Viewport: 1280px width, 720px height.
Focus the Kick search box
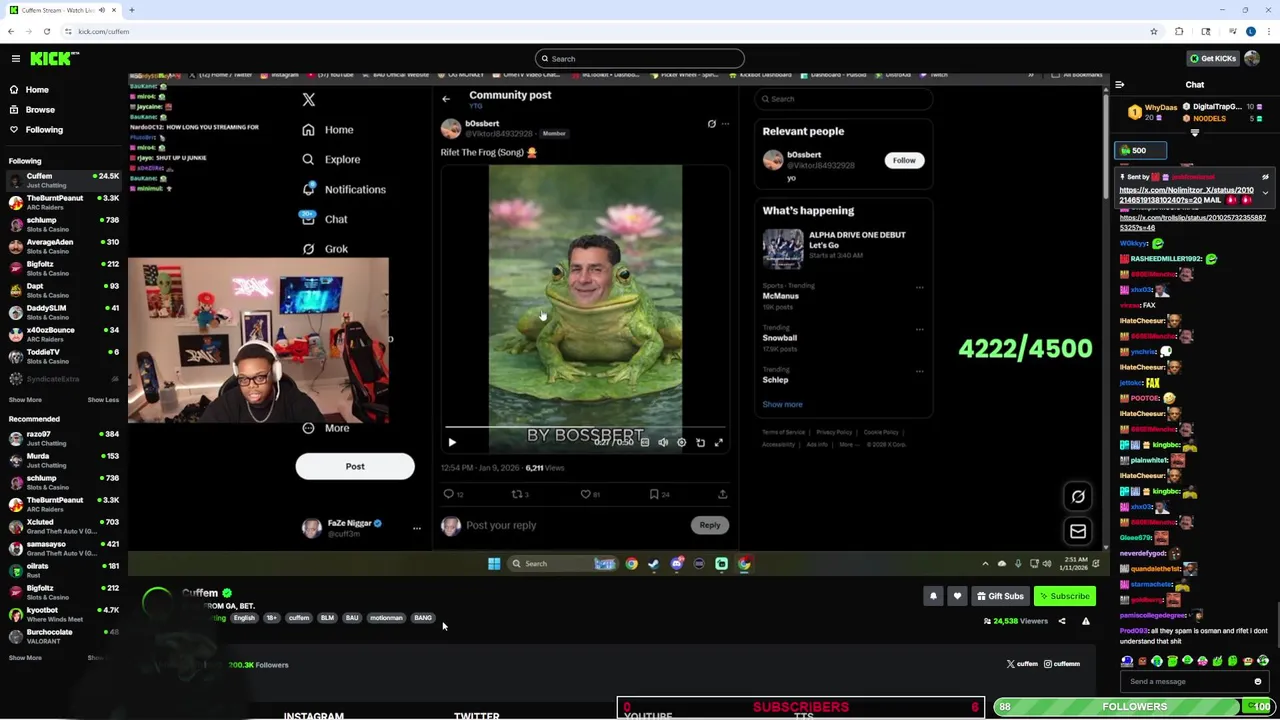[640, 59]
